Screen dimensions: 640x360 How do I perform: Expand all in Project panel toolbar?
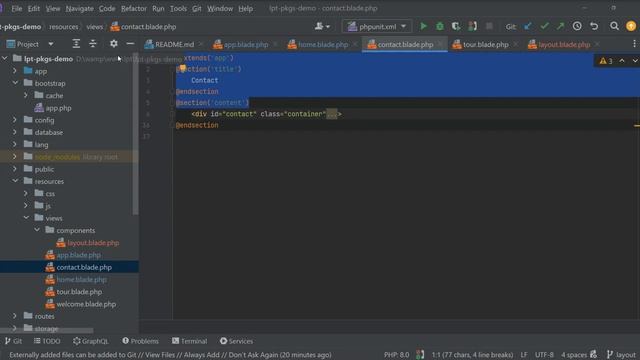click(76, 44)
